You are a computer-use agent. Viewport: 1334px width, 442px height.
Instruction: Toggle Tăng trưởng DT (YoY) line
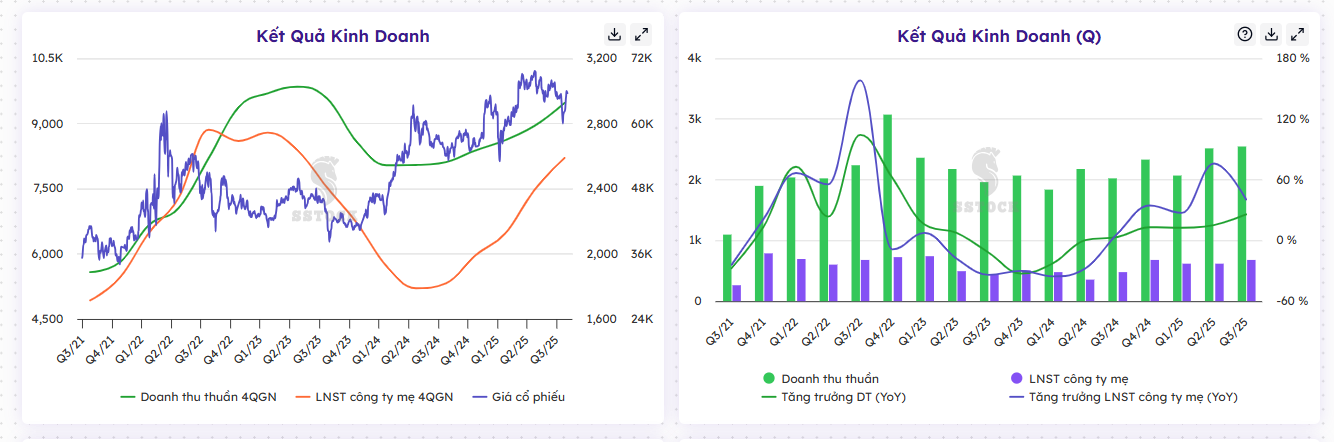pyautogui.click(x=834, y=397)
